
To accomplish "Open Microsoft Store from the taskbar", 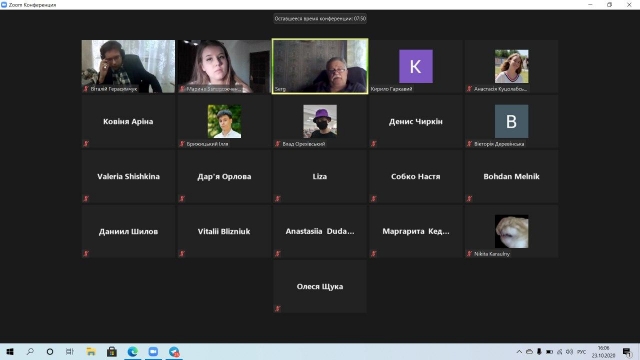I will 112,351.
